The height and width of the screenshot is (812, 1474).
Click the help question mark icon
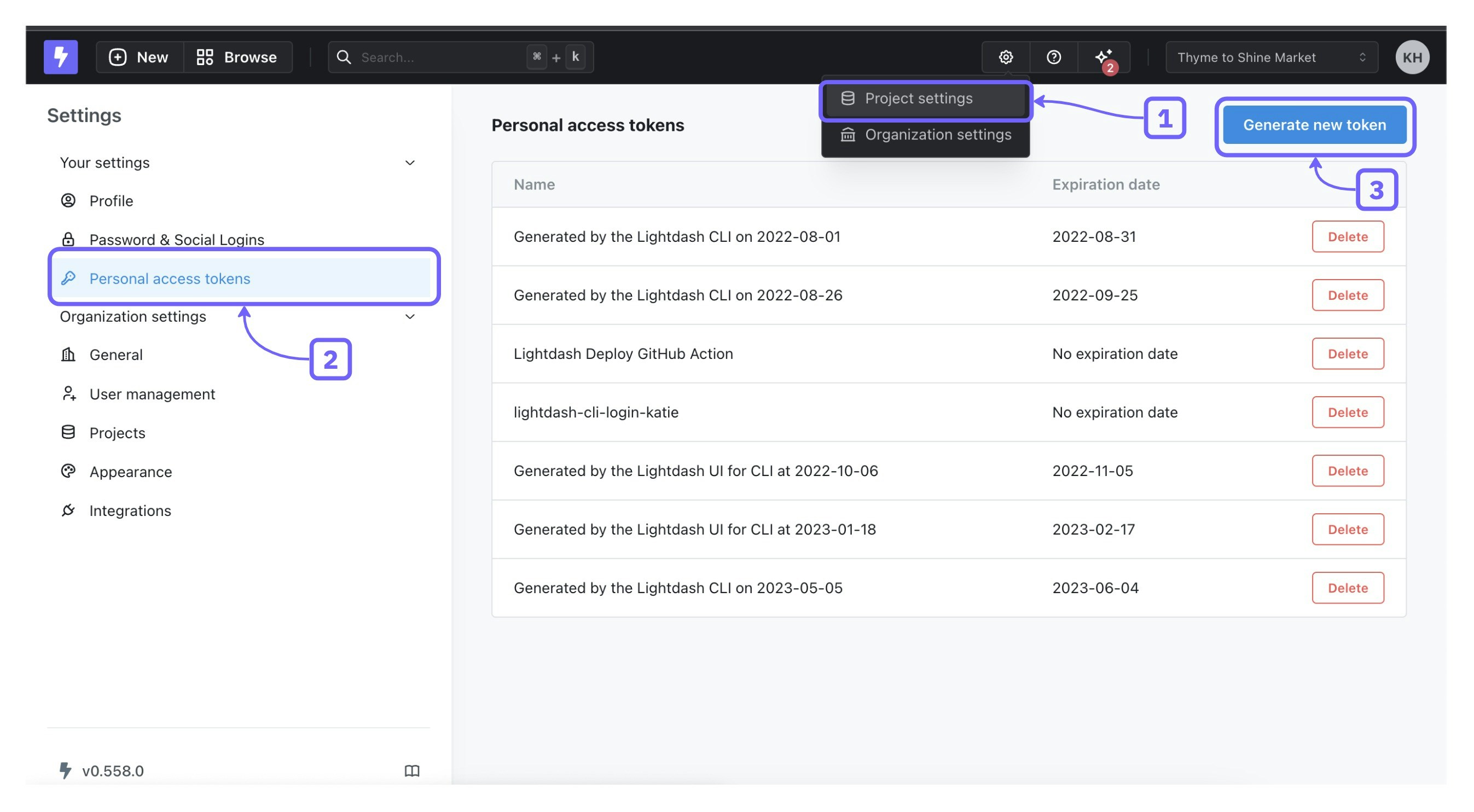click(1053, 57)
